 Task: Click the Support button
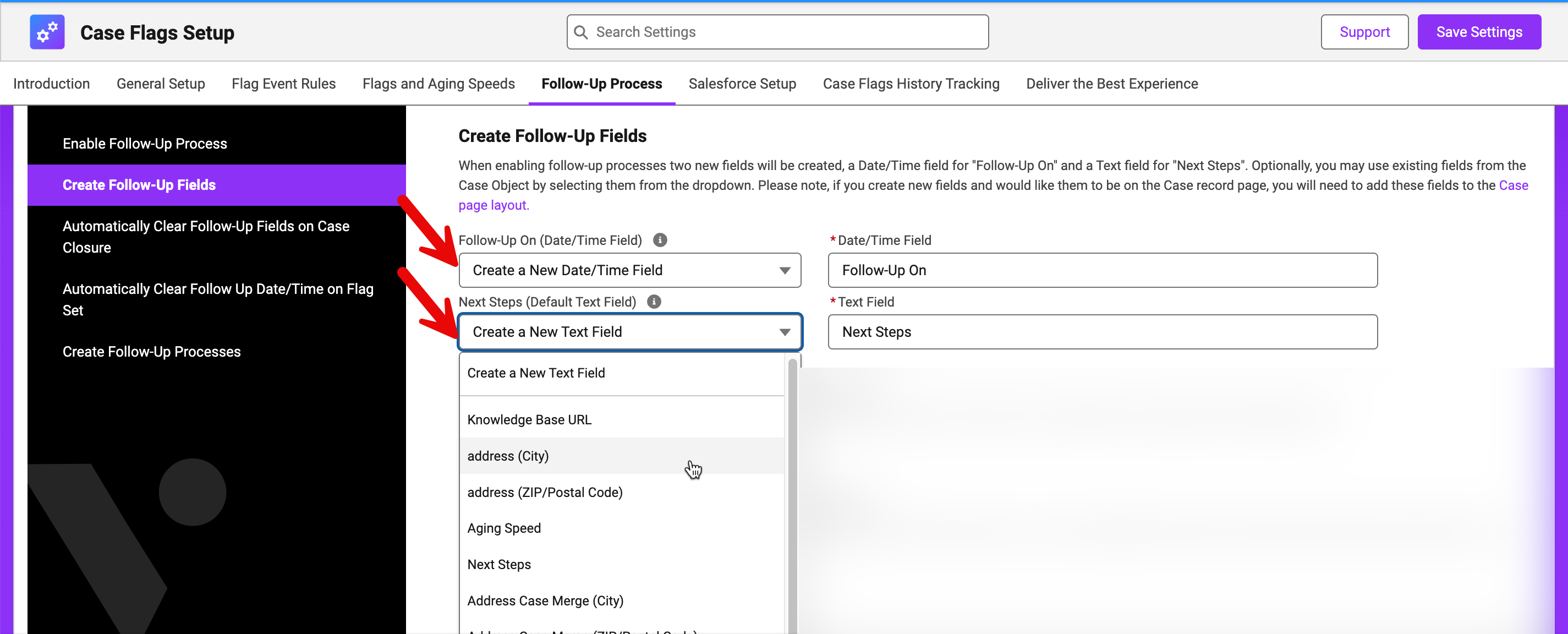pos(1364,32)
